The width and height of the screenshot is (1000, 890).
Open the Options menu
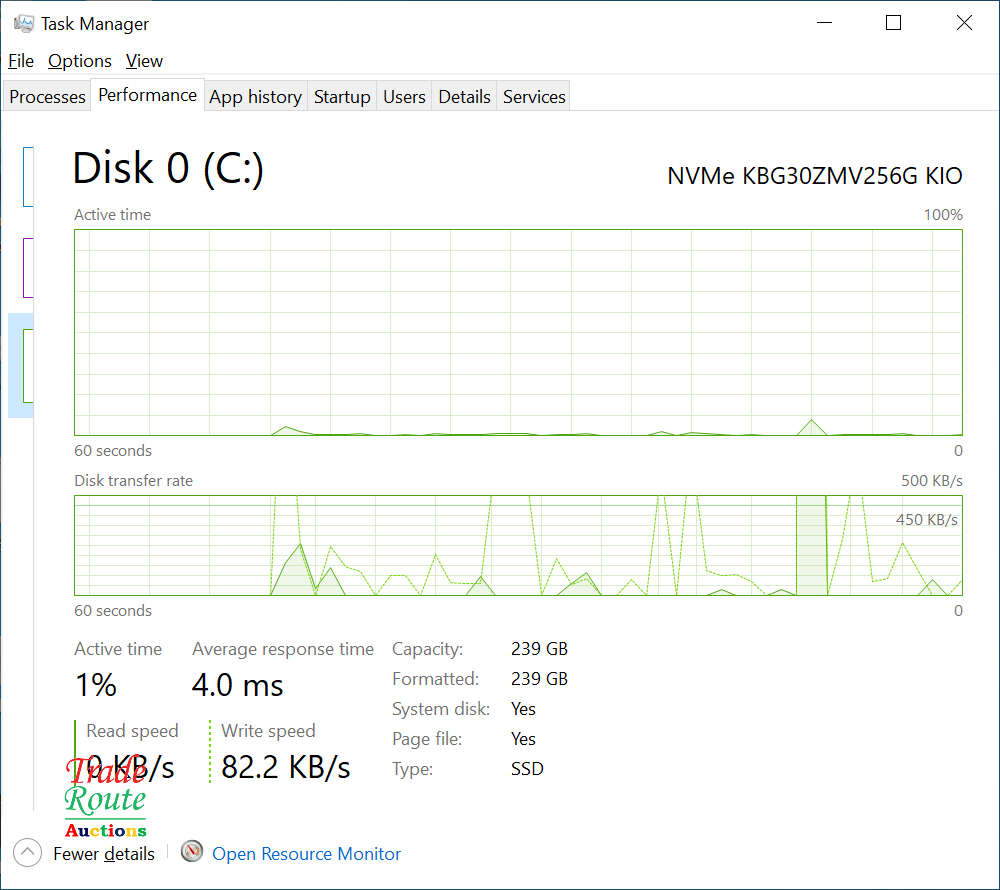(x=79, y=61)
